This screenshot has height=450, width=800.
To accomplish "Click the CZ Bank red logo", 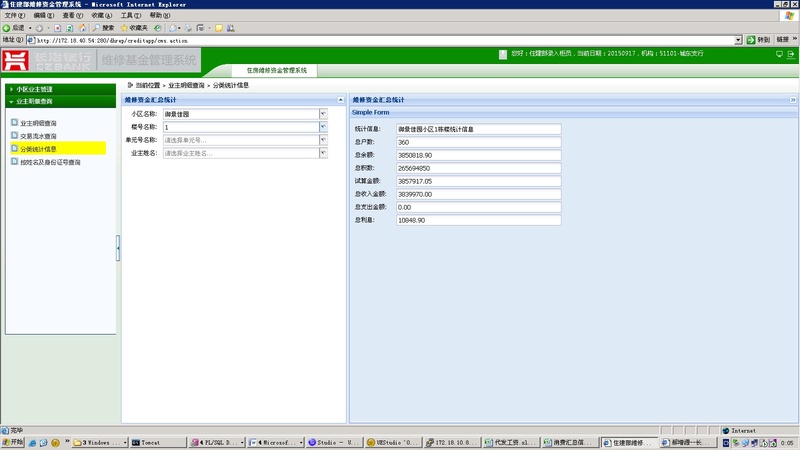I will 15,60.
